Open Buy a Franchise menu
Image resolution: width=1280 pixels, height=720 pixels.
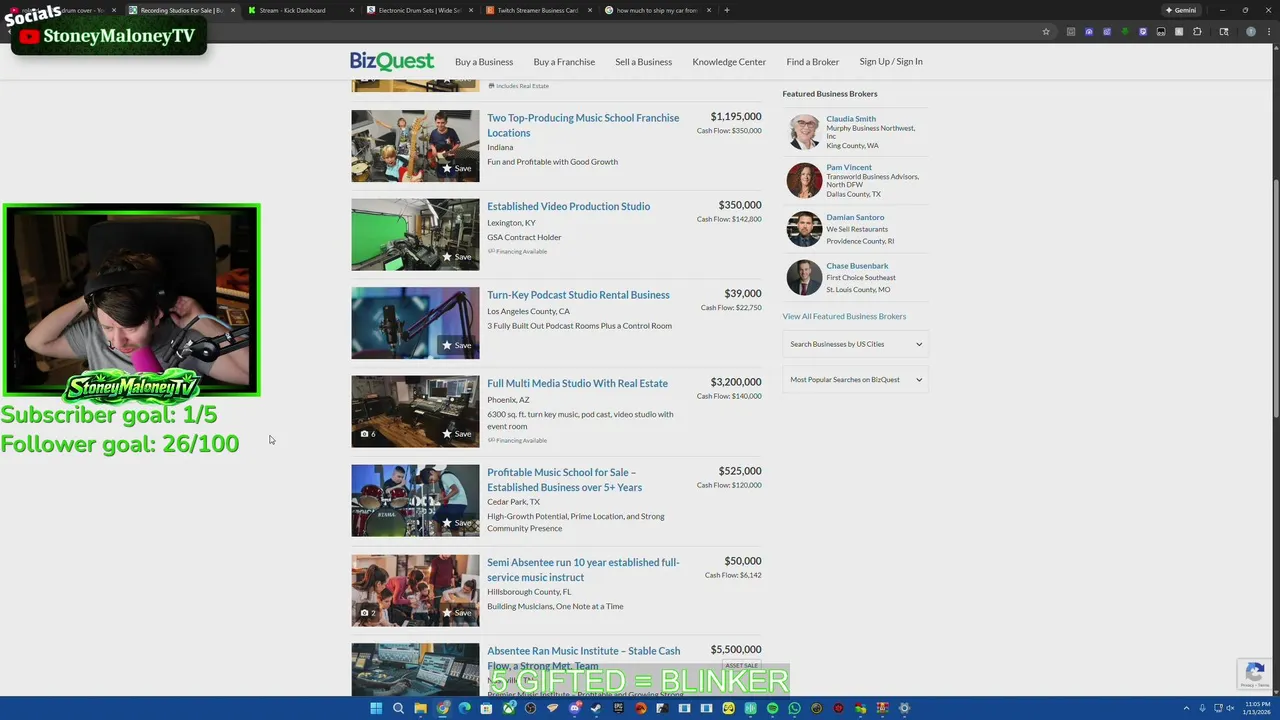pos(564,62)
